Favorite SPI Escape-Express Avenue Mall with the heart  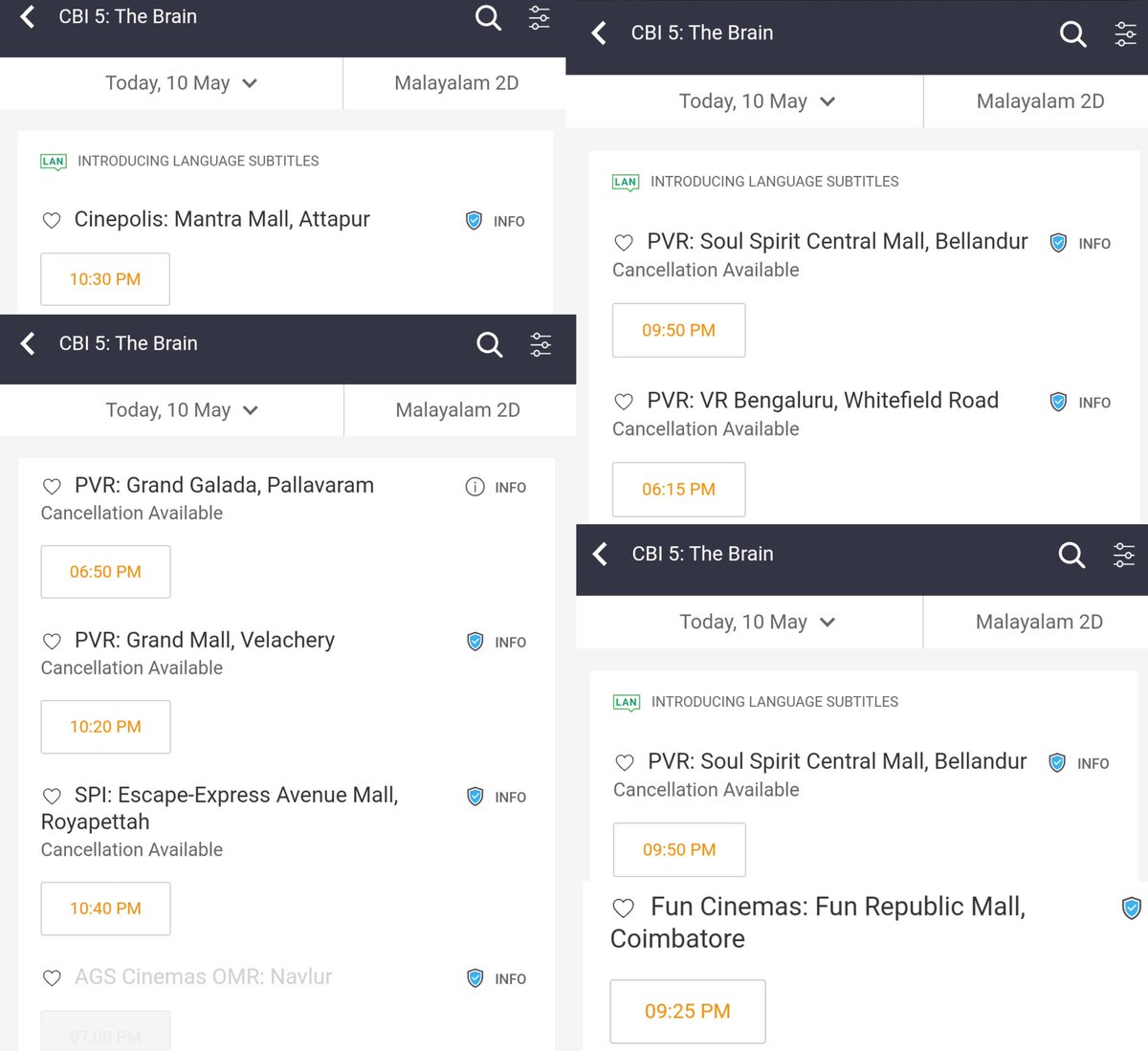(x=52, y=796)
